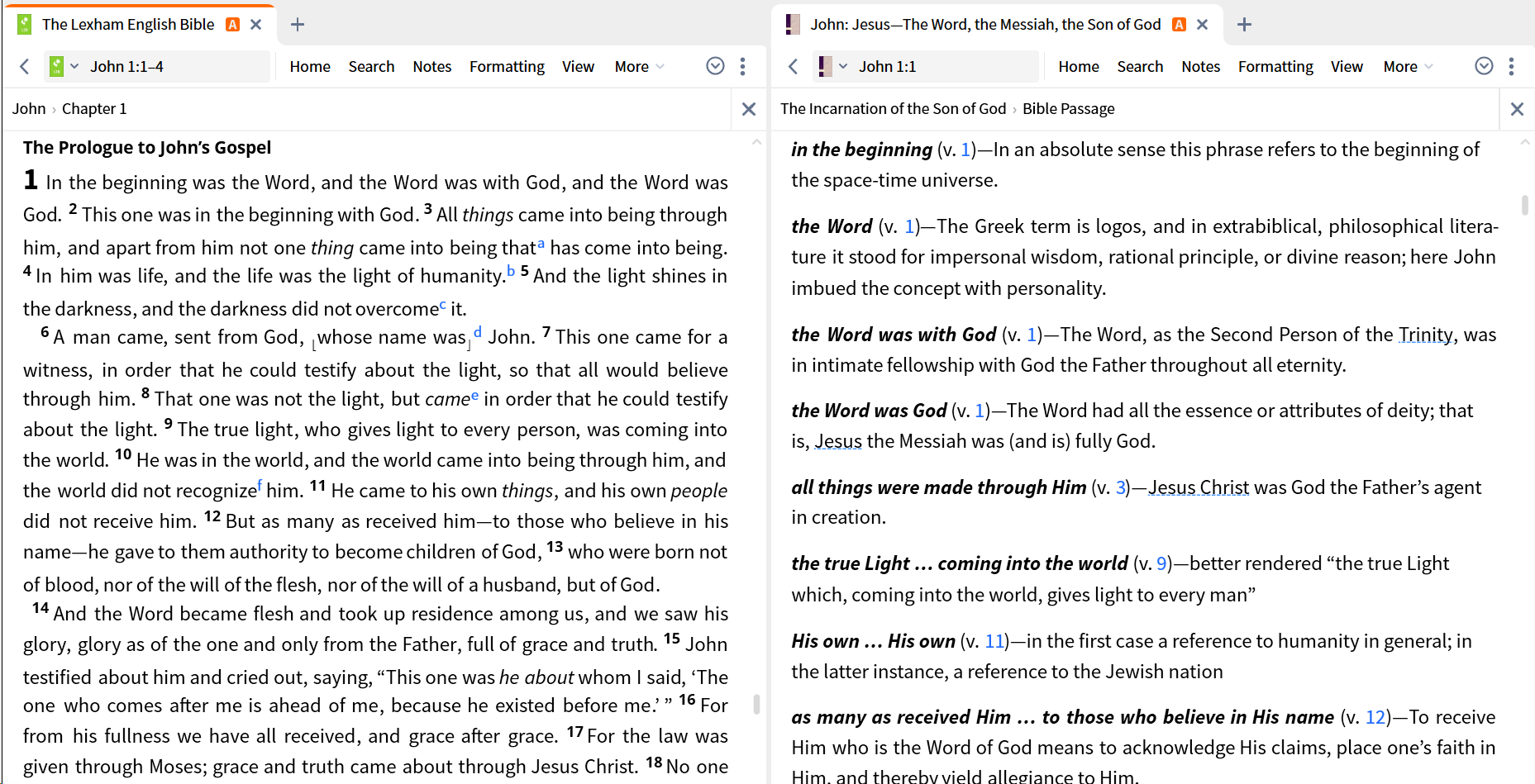Close the John: Jesus—The Word commentary tab
Viewport: 1535px width, 784px height.
click(1203, 25)
